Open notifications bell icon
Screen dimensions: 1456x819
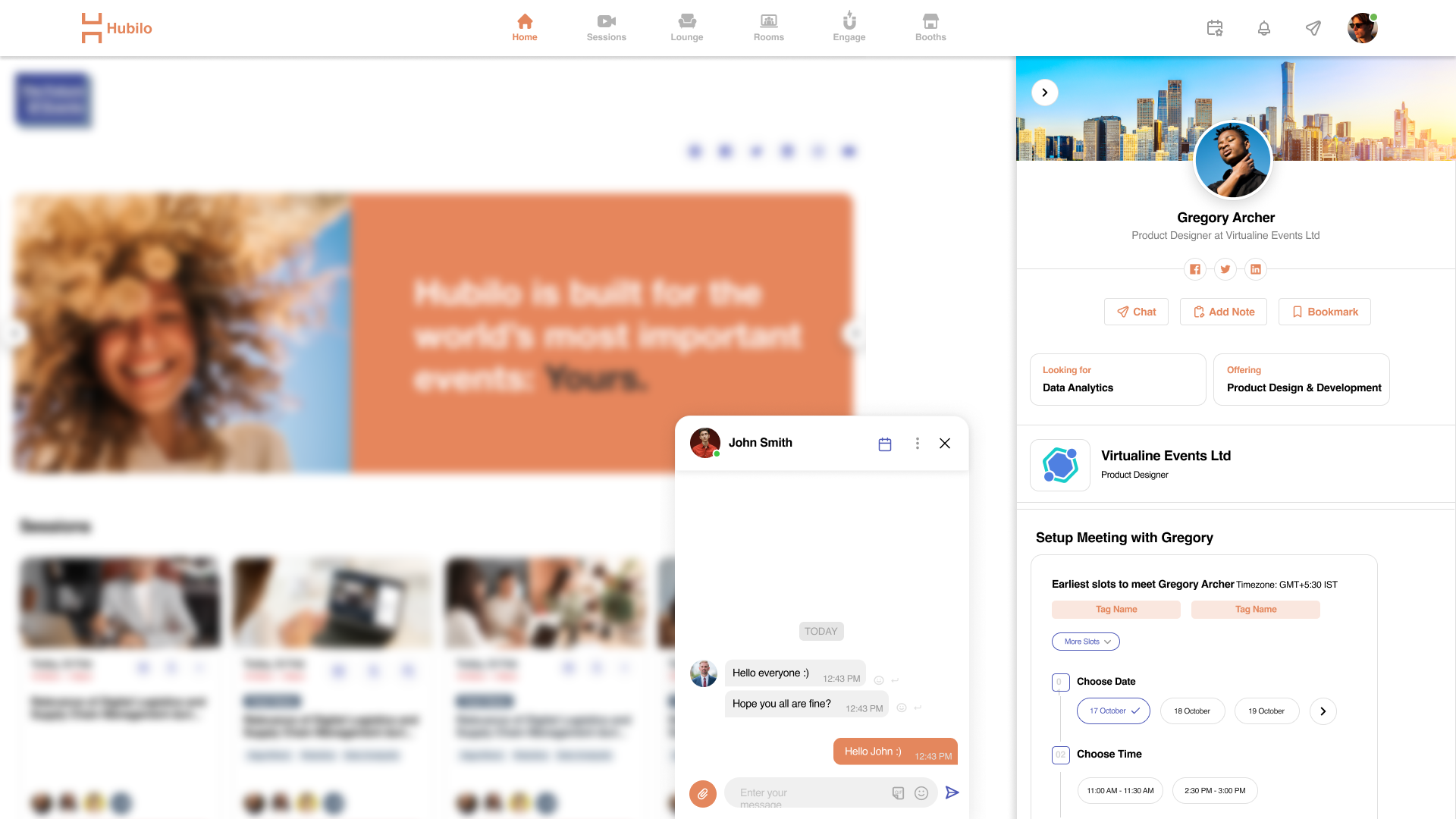click(x=1264, y=28)
